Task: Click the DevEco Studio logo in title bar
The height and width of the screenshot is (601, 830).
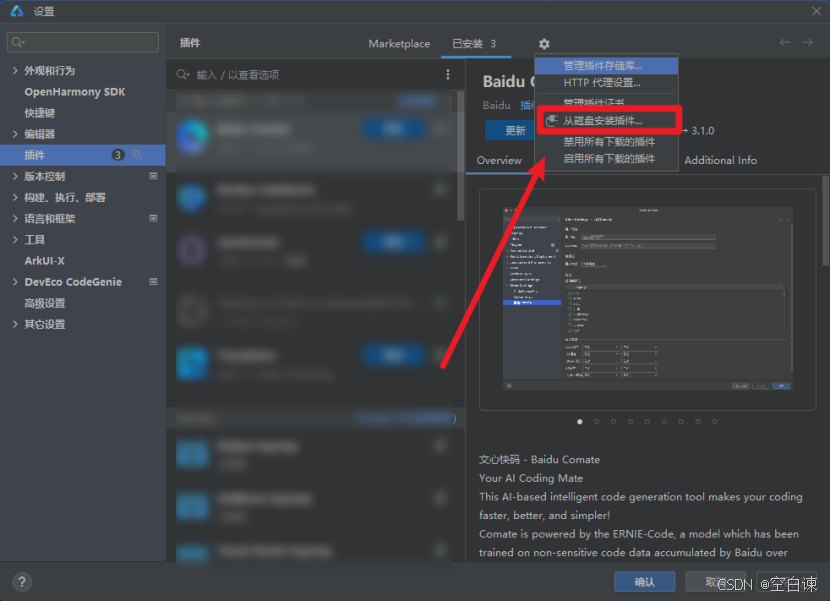Action: [16, 11]
